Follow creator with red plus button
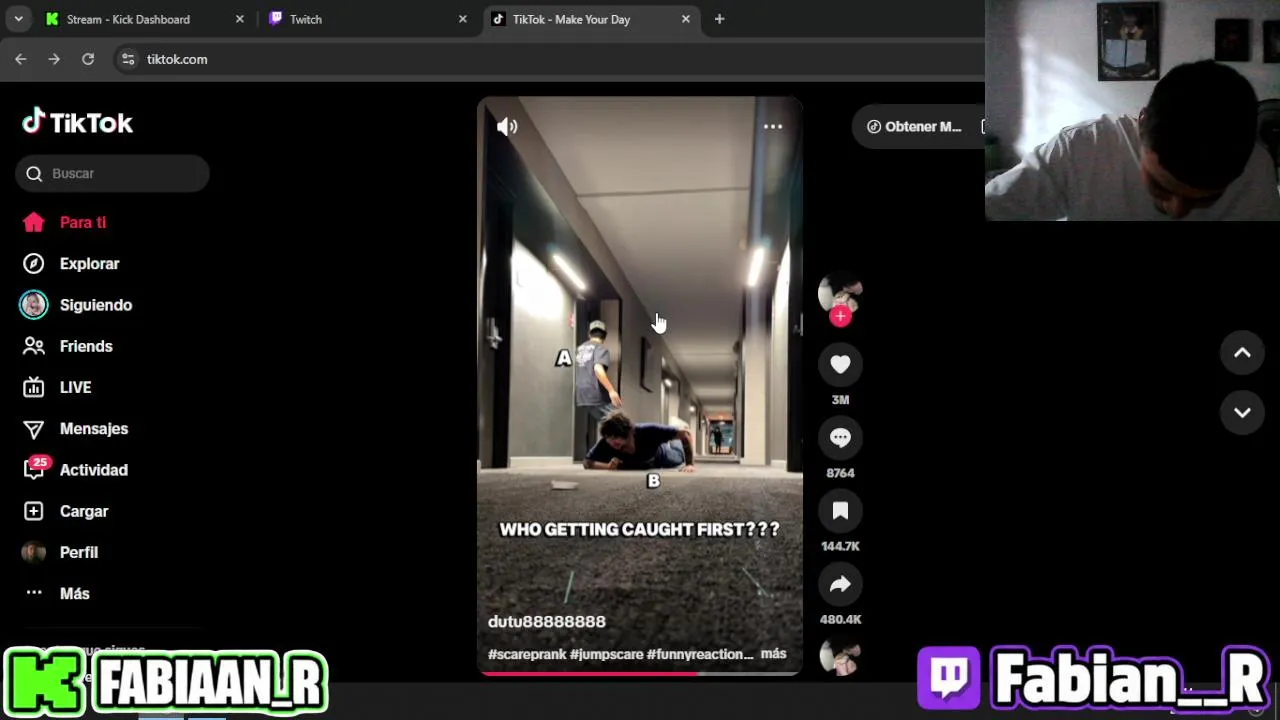Image resolution: width=1280 pixels, height=720 pixels. tap(840, 316)
